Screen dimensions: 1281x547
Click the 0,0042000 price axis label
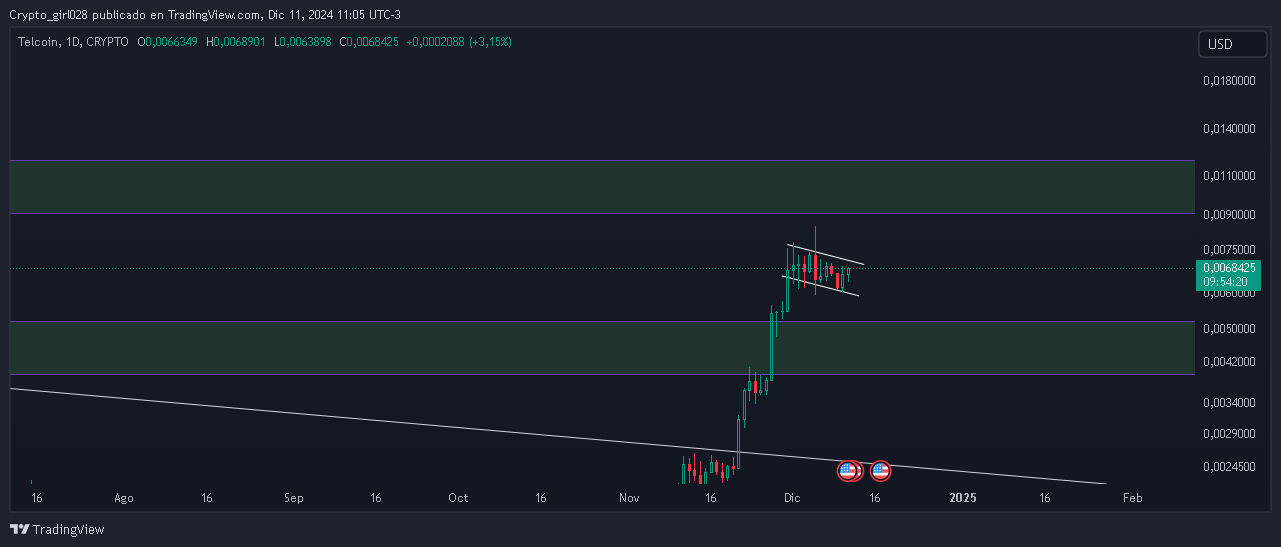(x=1229, y=362)
